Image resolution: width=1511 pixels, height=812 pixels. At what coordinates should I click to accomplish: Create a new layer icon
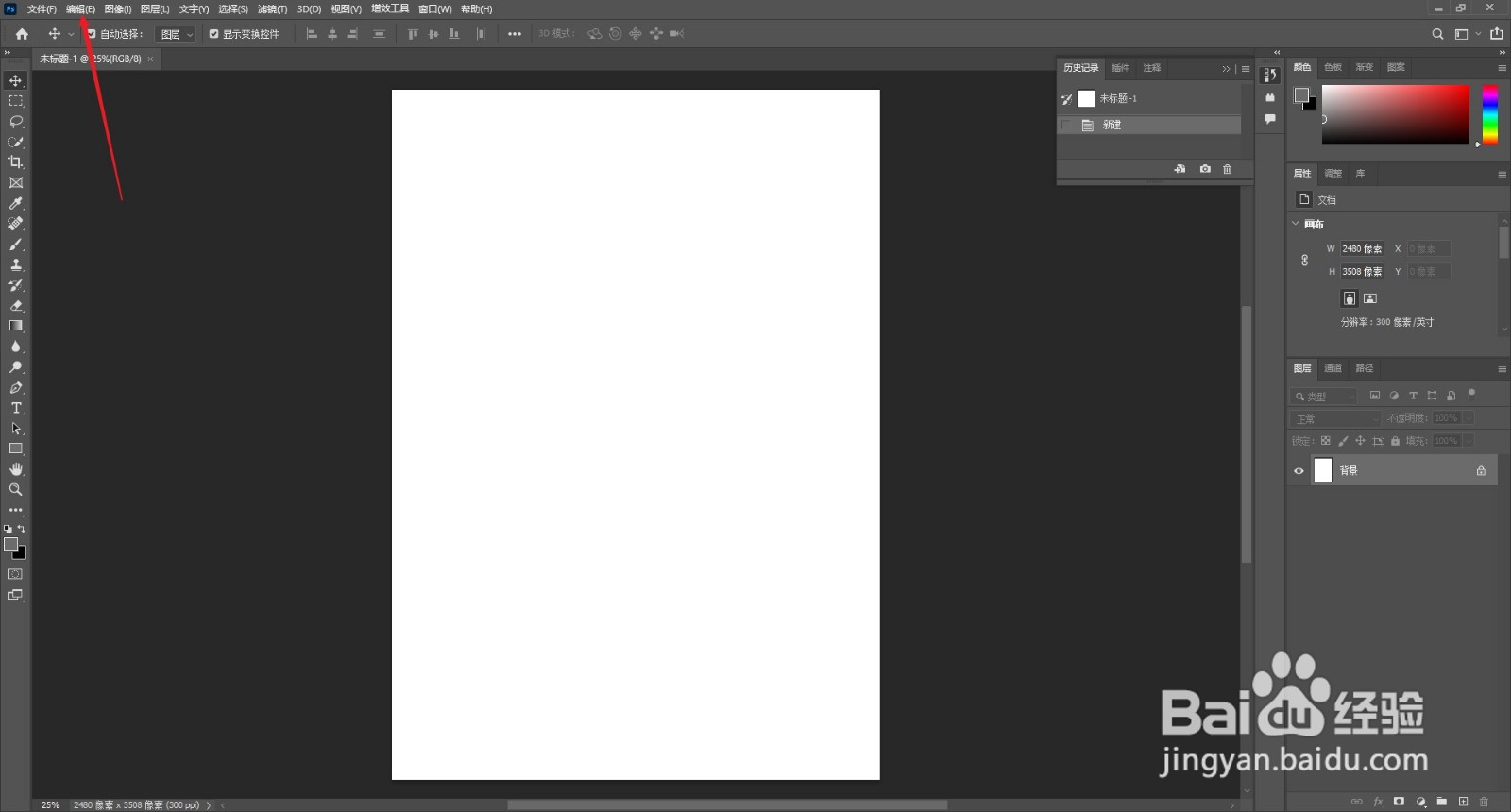coord(1463,802)
